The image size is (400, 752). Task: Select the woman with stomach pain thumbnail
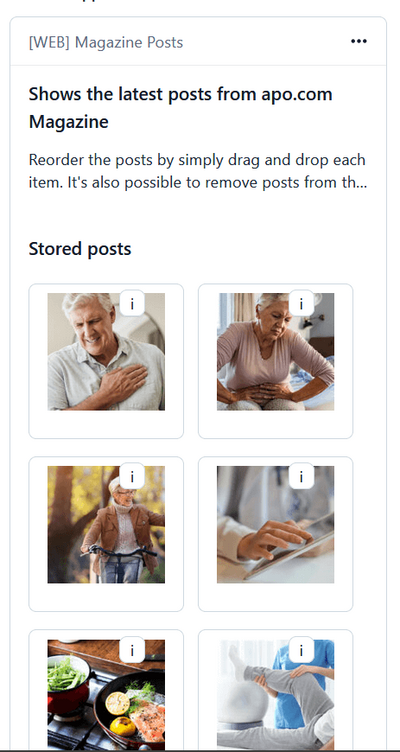pos(275,352)
